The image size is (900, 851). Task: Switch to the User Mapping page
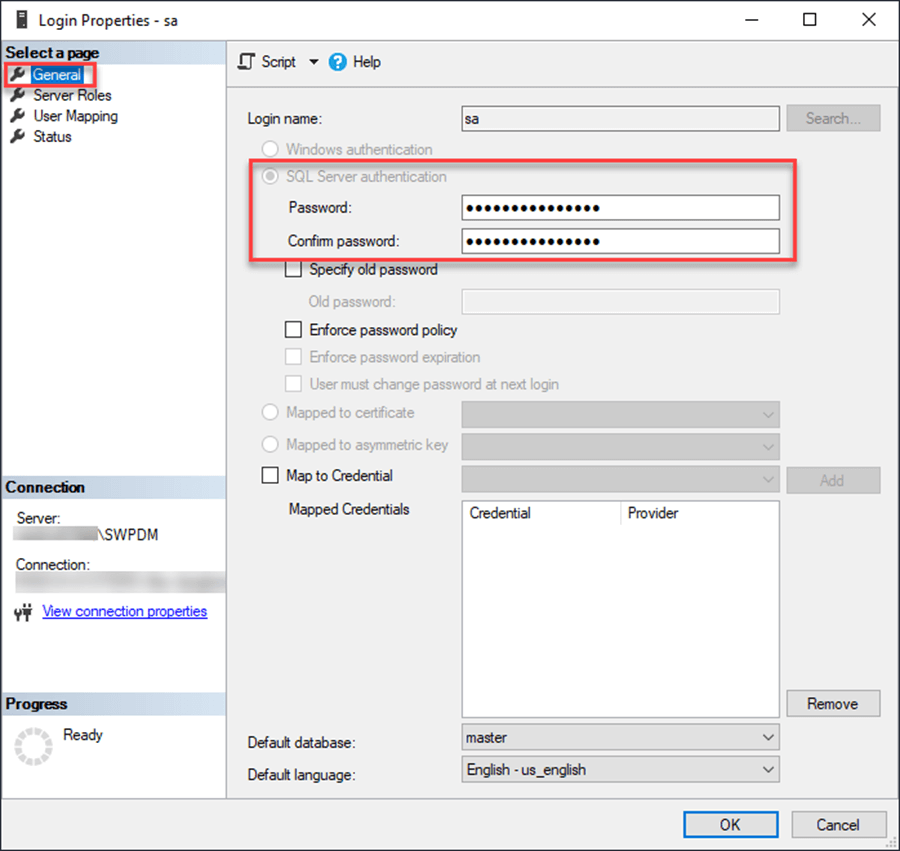tap(75, 116)
